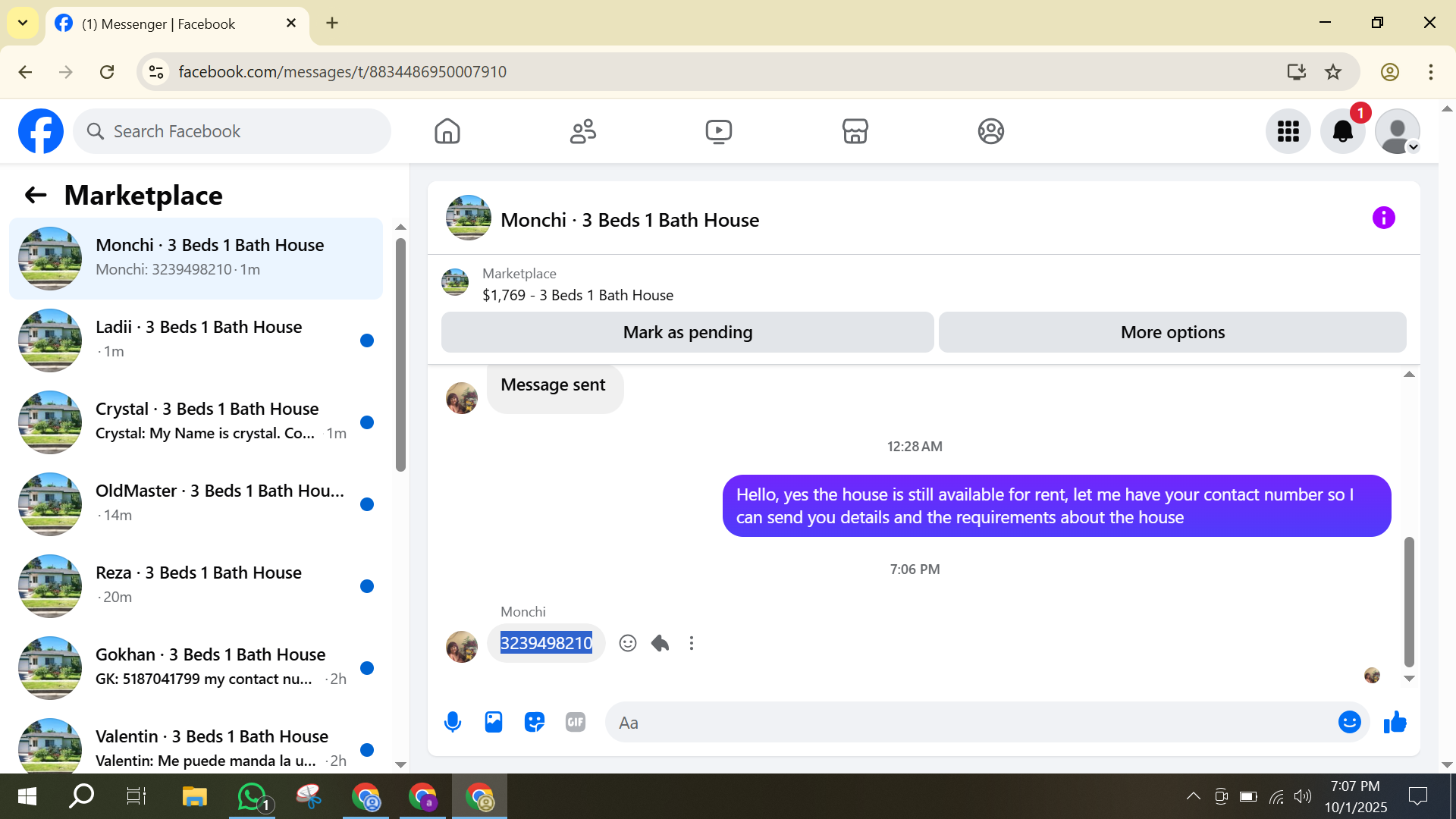The image size is (1456, 819).
Task: Open Windows taskbar search
Action: pos(81,796)
